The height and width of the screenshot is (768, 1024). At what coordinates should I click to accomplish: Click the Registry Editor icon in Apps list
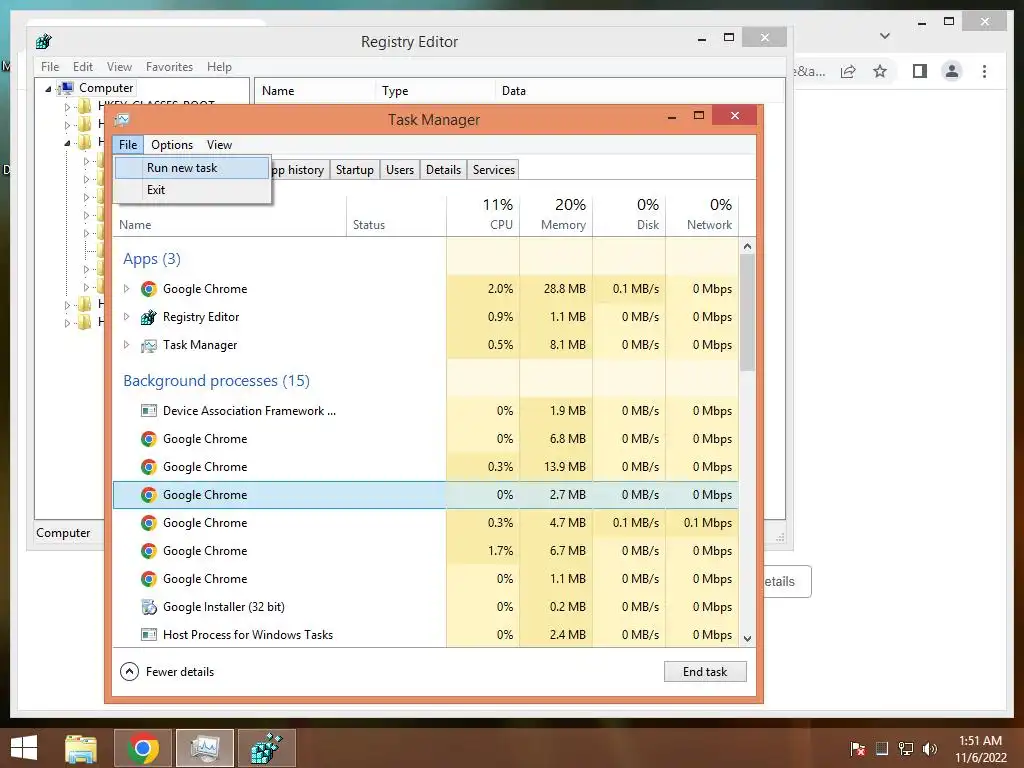coord(149,317)
